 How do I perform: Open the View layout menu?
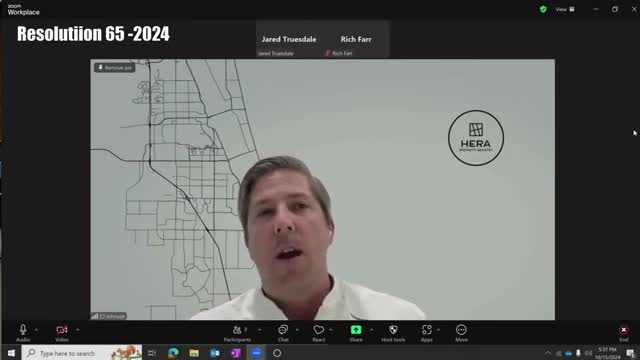coord(565,9)
